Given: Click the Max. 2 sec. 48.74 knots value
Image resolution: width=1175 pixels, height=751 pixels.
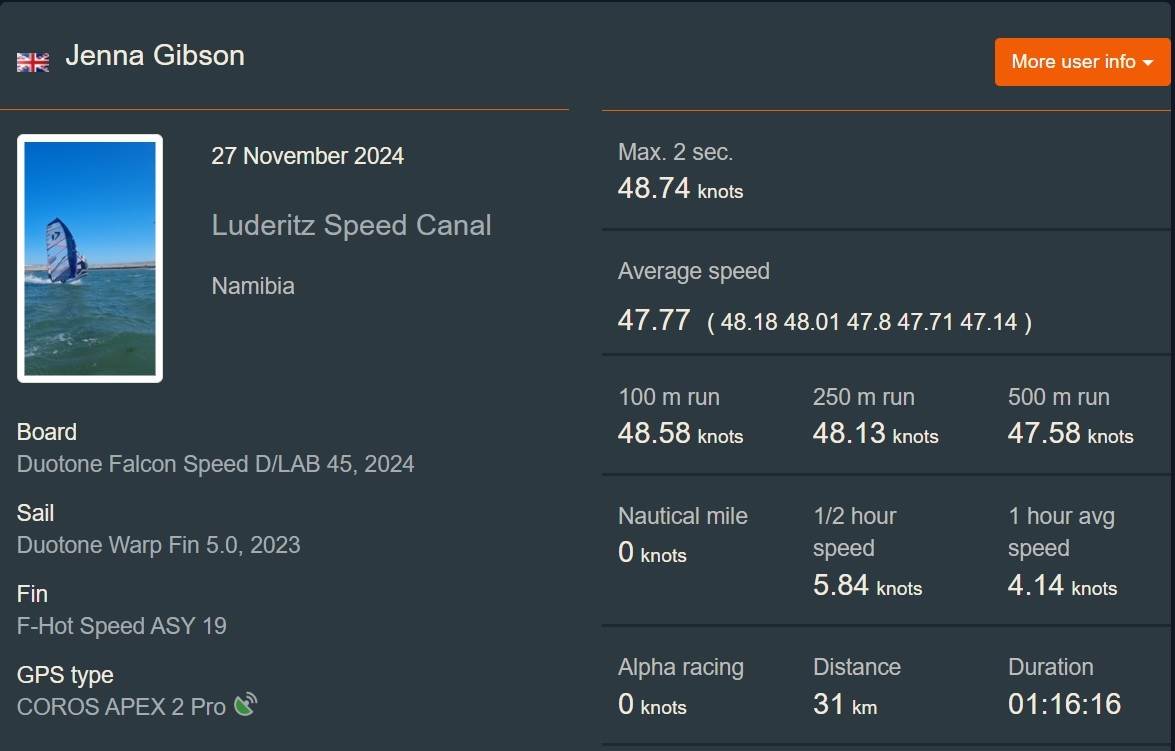Looking at the screenshot, I should tap(680, 188).
